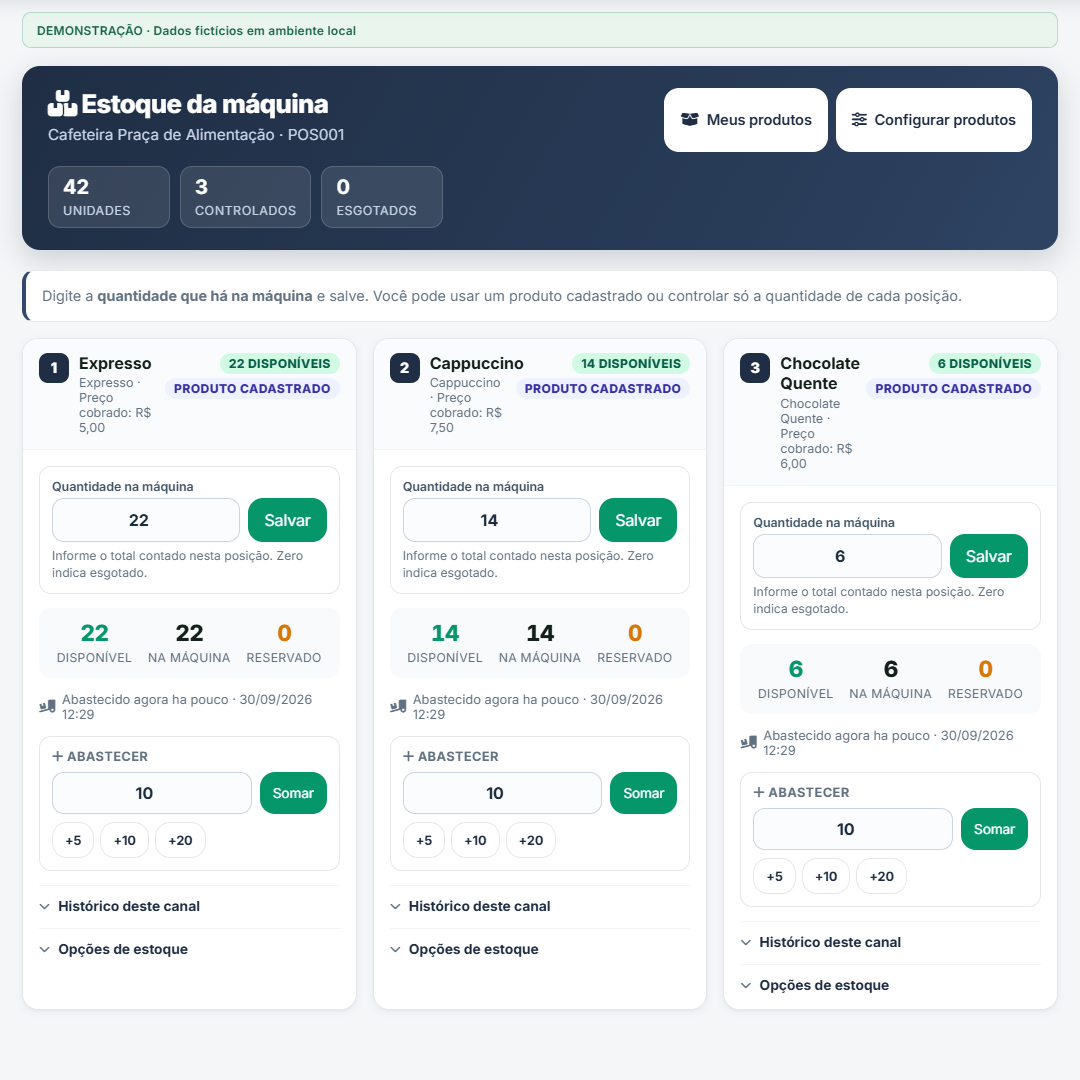The width and height of the screenshot is (1080, 1080).
Task: Click Expresso's green Disponível value 22
Action: coord(94,633)
